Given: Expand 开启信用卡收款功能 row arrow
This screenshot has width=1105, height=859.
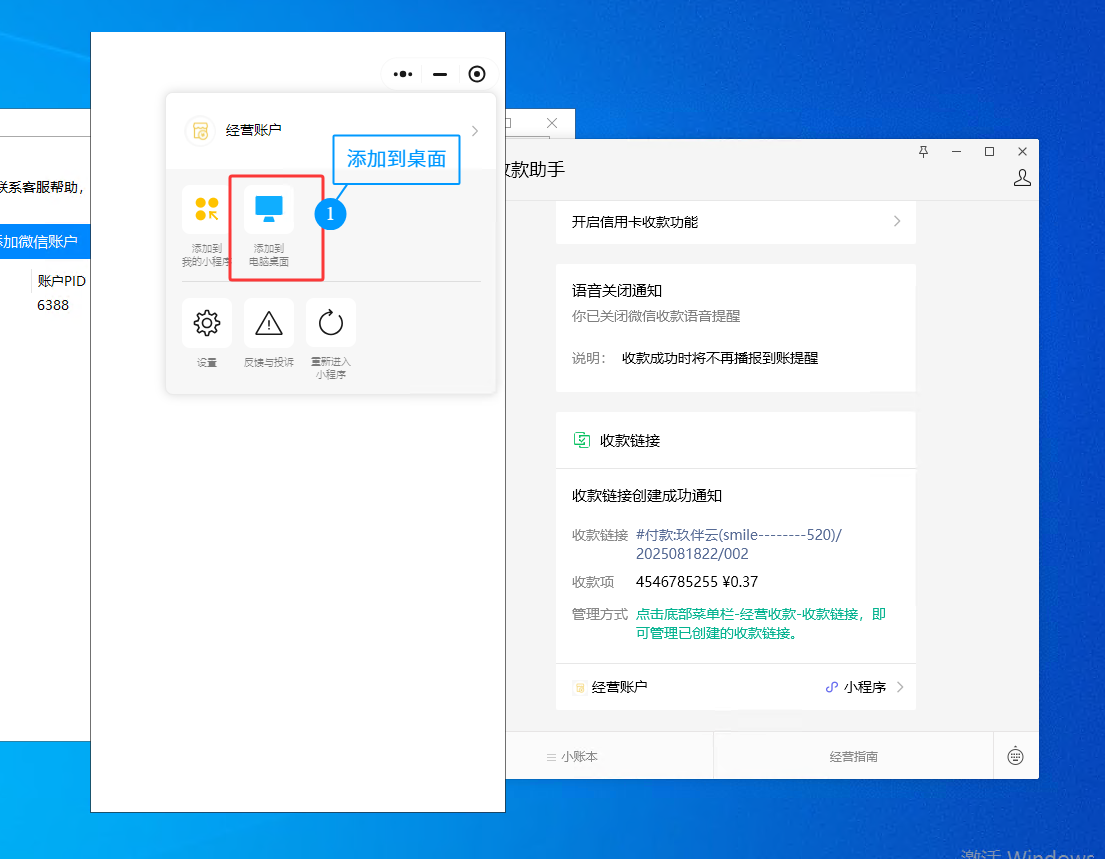Looking at the screenshot, I should tap(897, 222).
